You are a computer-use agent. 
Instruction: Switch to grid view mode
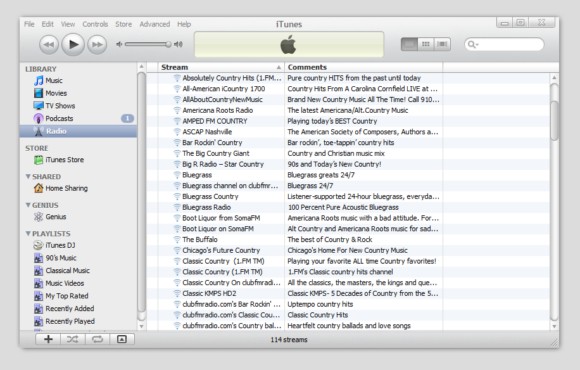[426, 44]
